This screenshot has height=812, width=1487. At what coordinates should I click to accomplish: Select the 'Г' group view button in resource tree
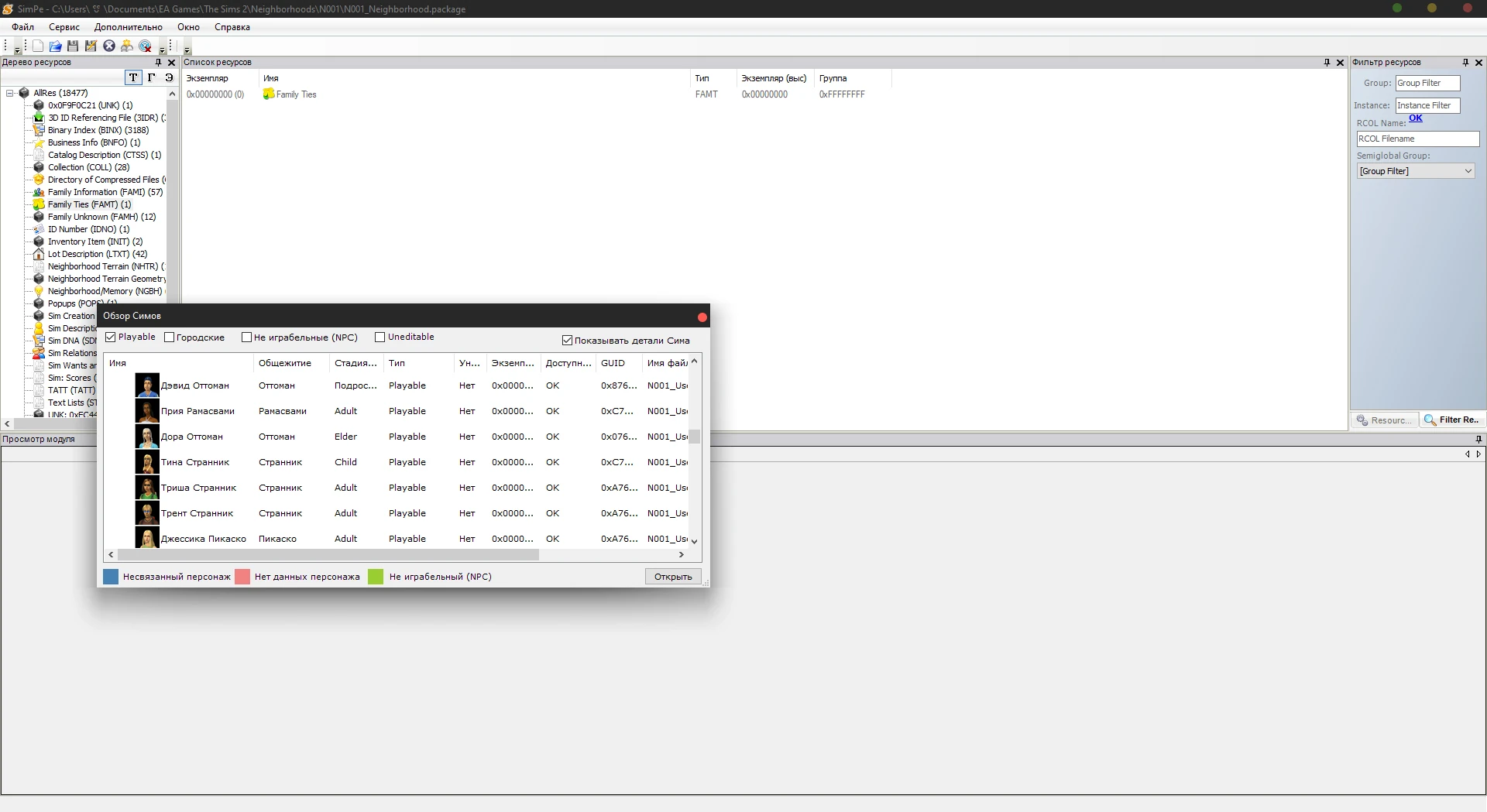(151, 77)
